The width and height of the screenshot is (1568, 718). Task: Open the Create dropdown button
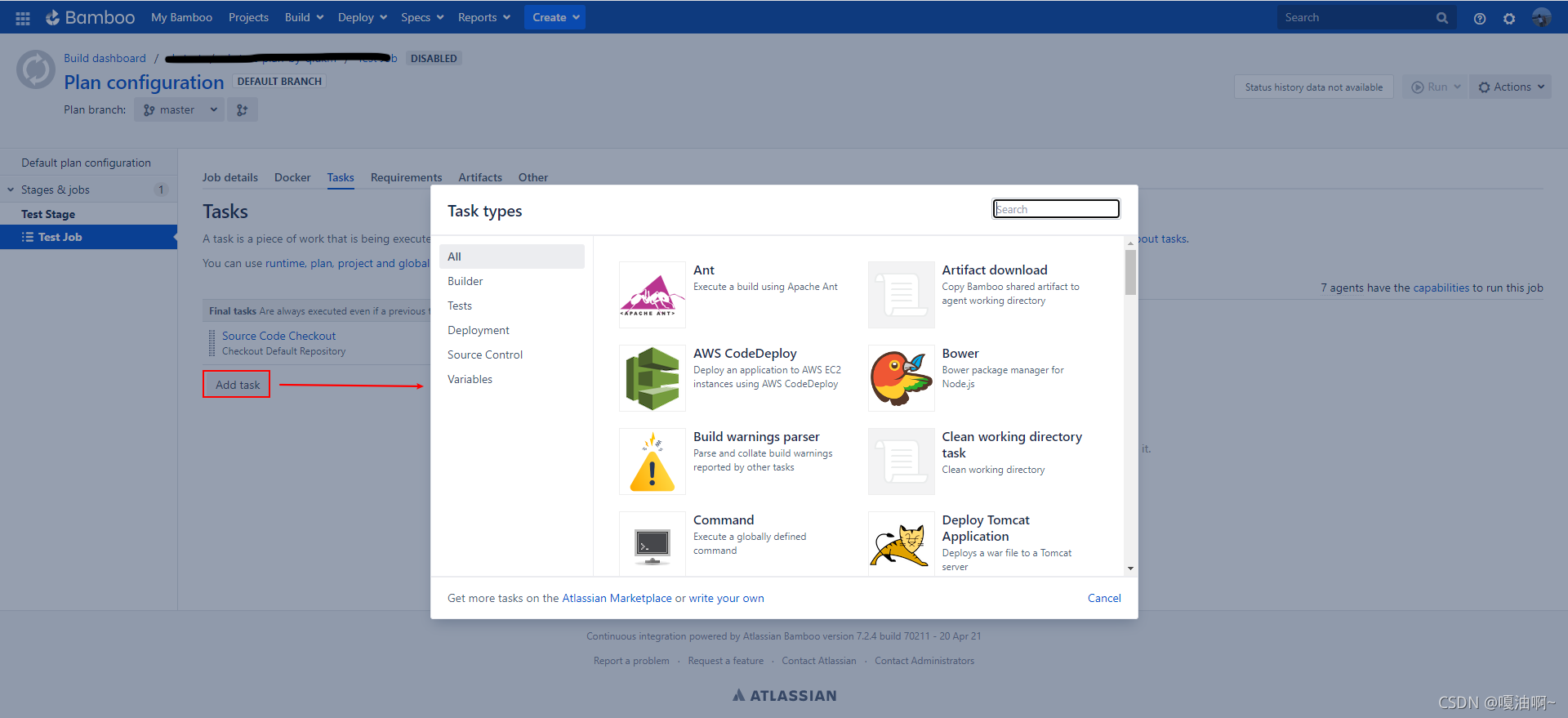555,17
